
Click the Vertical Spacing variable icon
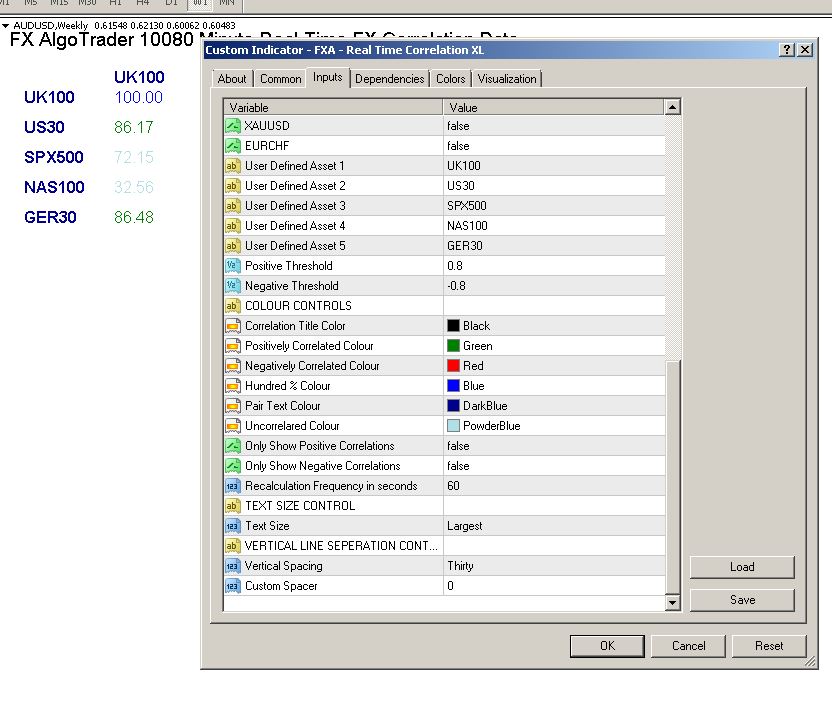click(x=232, y=566)
